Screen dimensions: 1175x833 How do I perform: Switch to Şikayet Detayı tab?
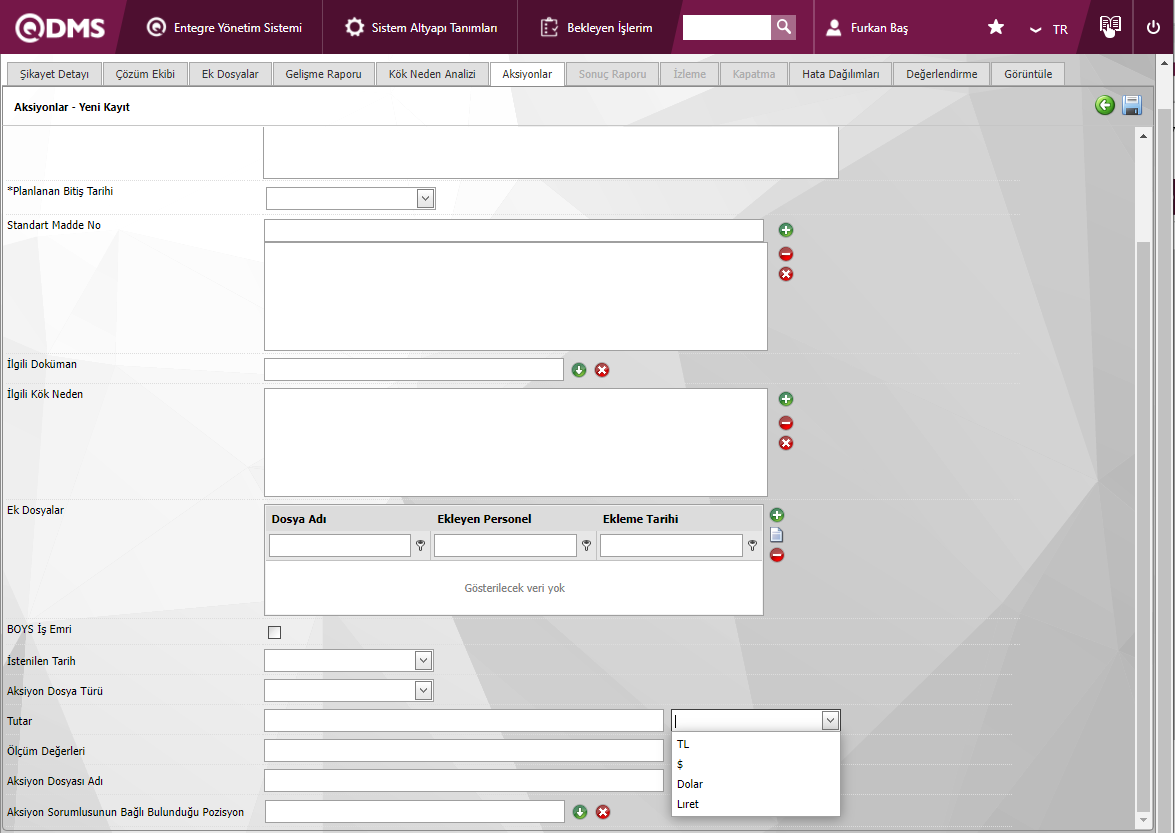[x=54, y=74]
